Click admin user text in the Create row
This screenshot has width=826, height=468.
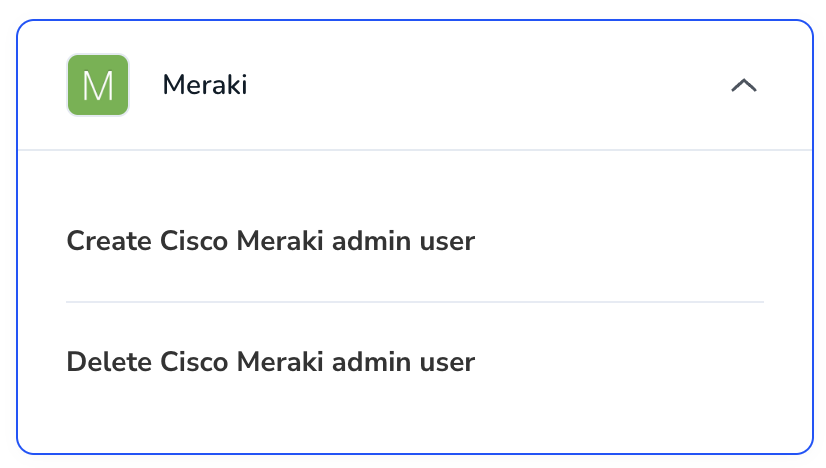click(x=404, y=241)
